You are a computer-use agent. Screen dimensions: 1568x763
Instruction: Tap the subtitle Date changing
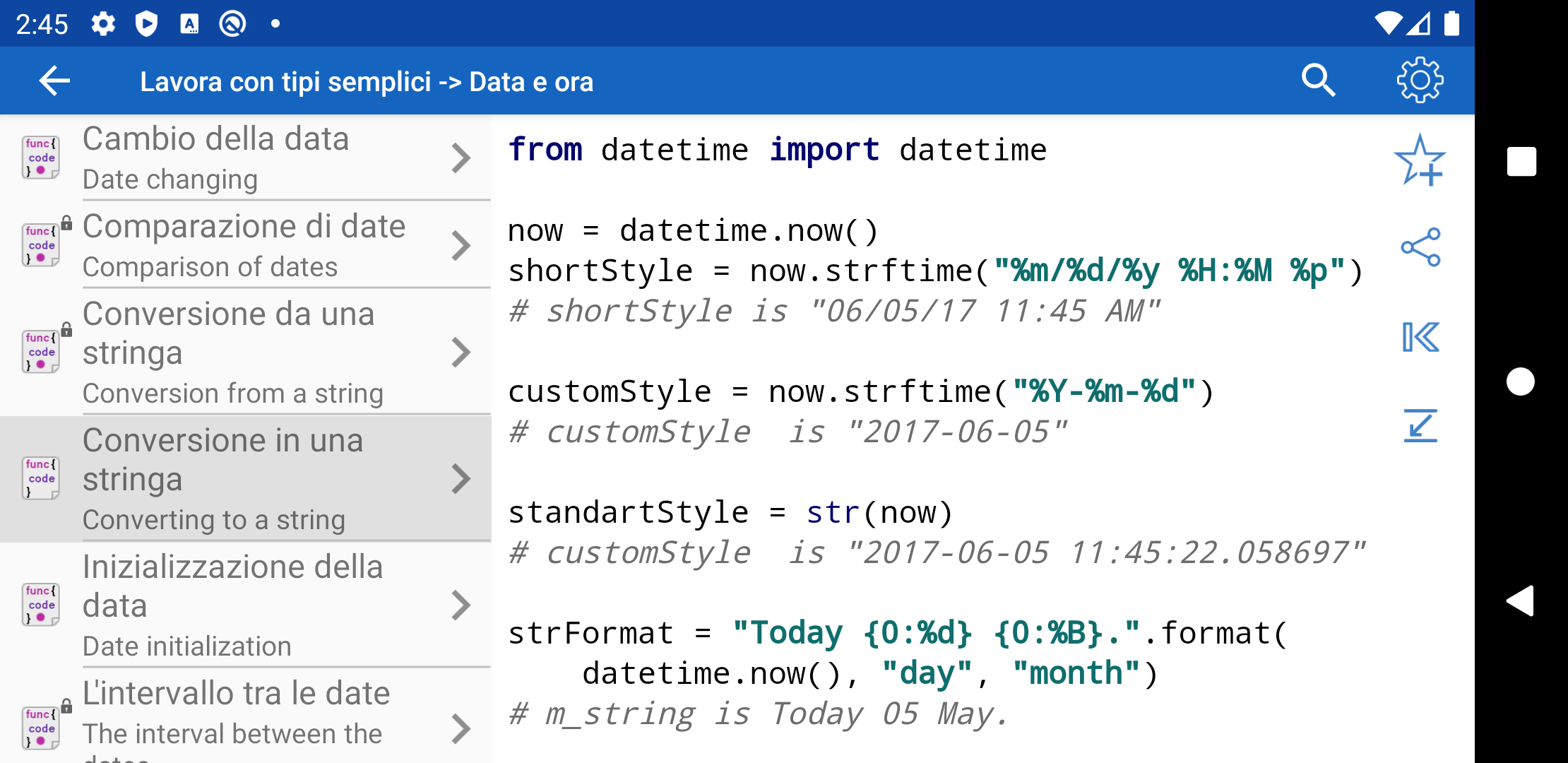(170, 179)
